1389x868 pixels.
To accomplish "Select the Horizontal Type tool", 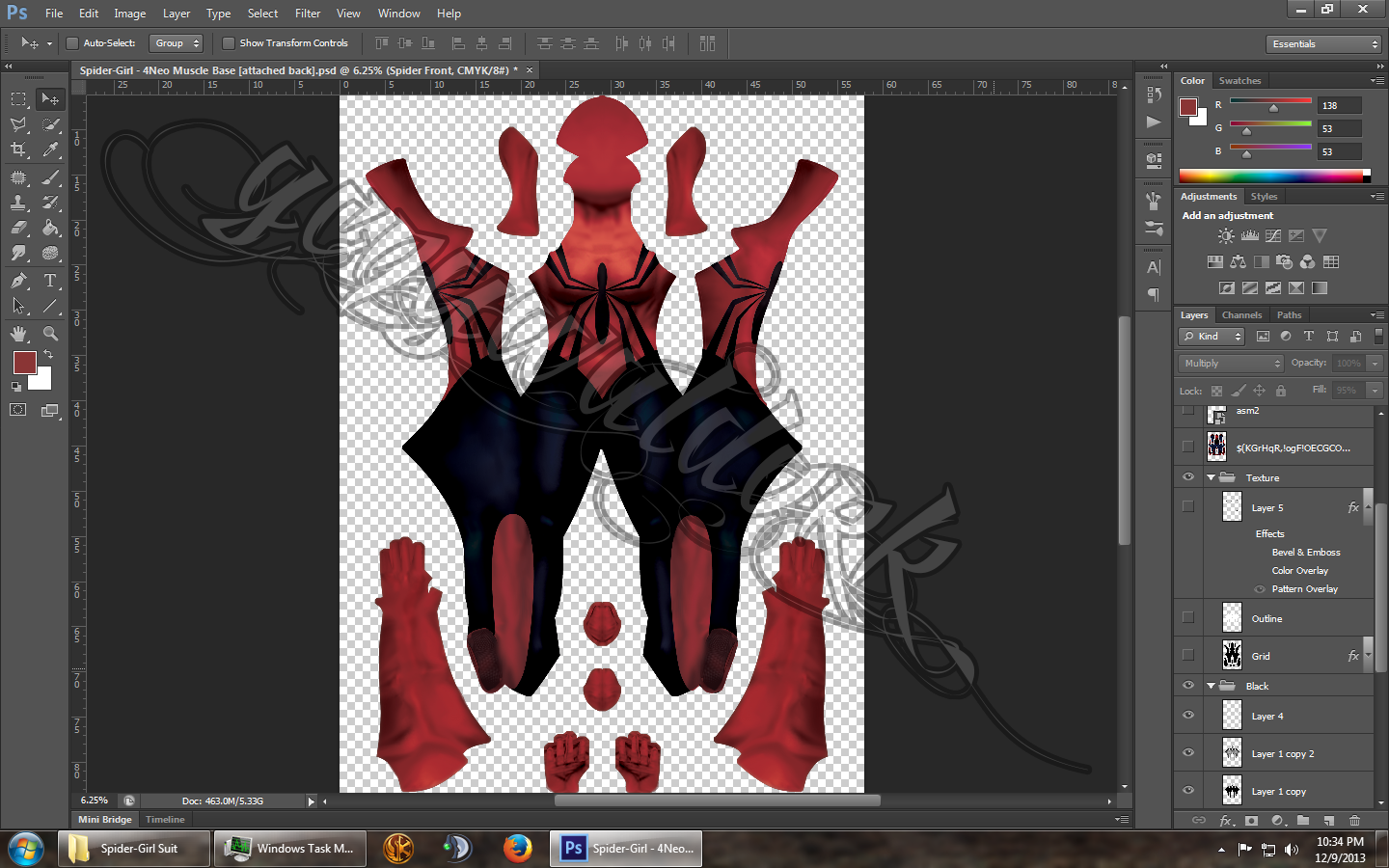I will click(50, 281).
